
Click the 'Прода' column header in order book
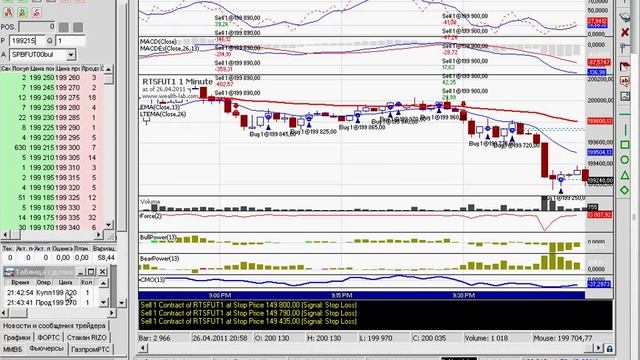(90, 69)
